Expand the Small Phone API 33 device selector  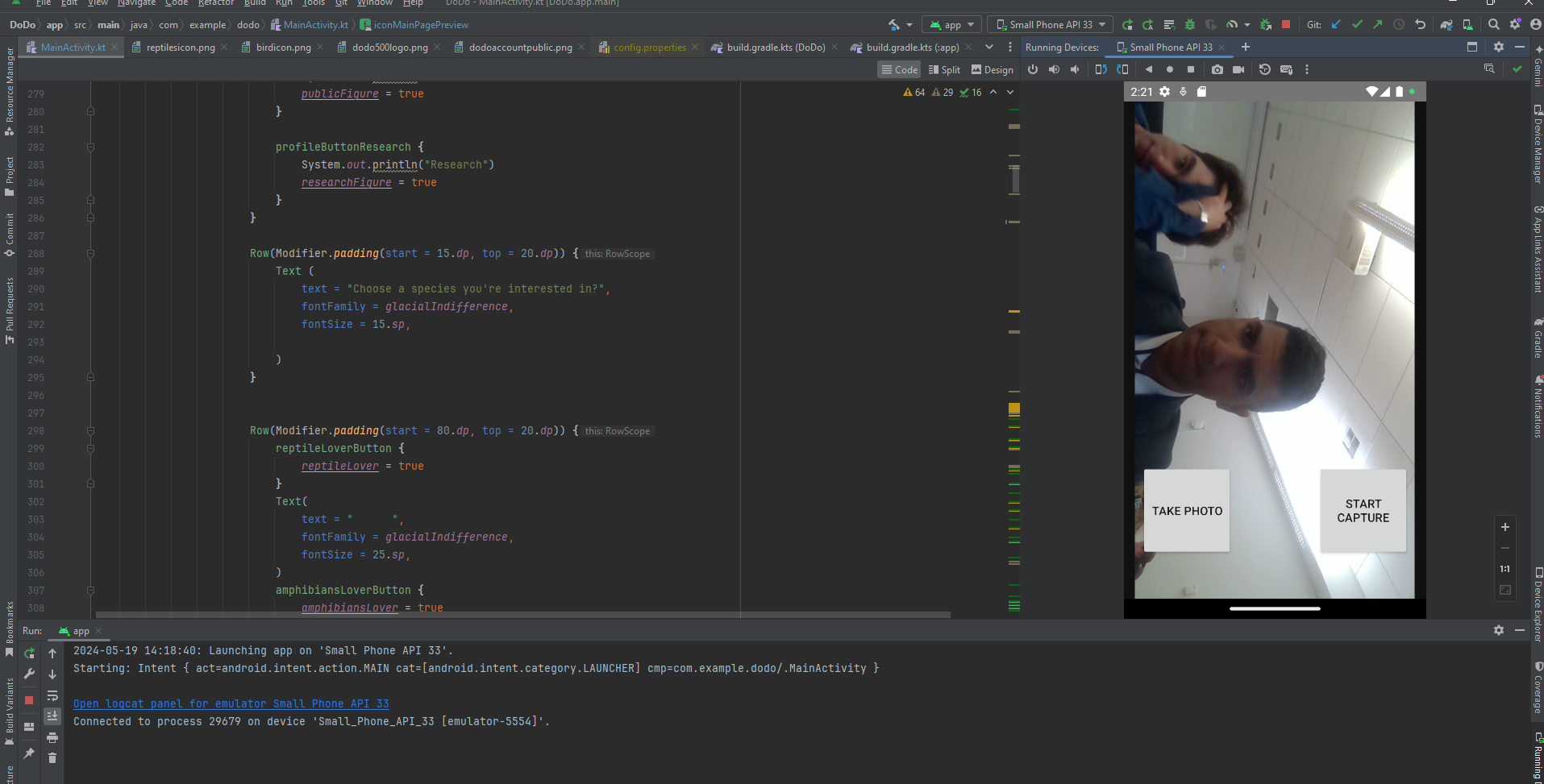click(1051, 25)
